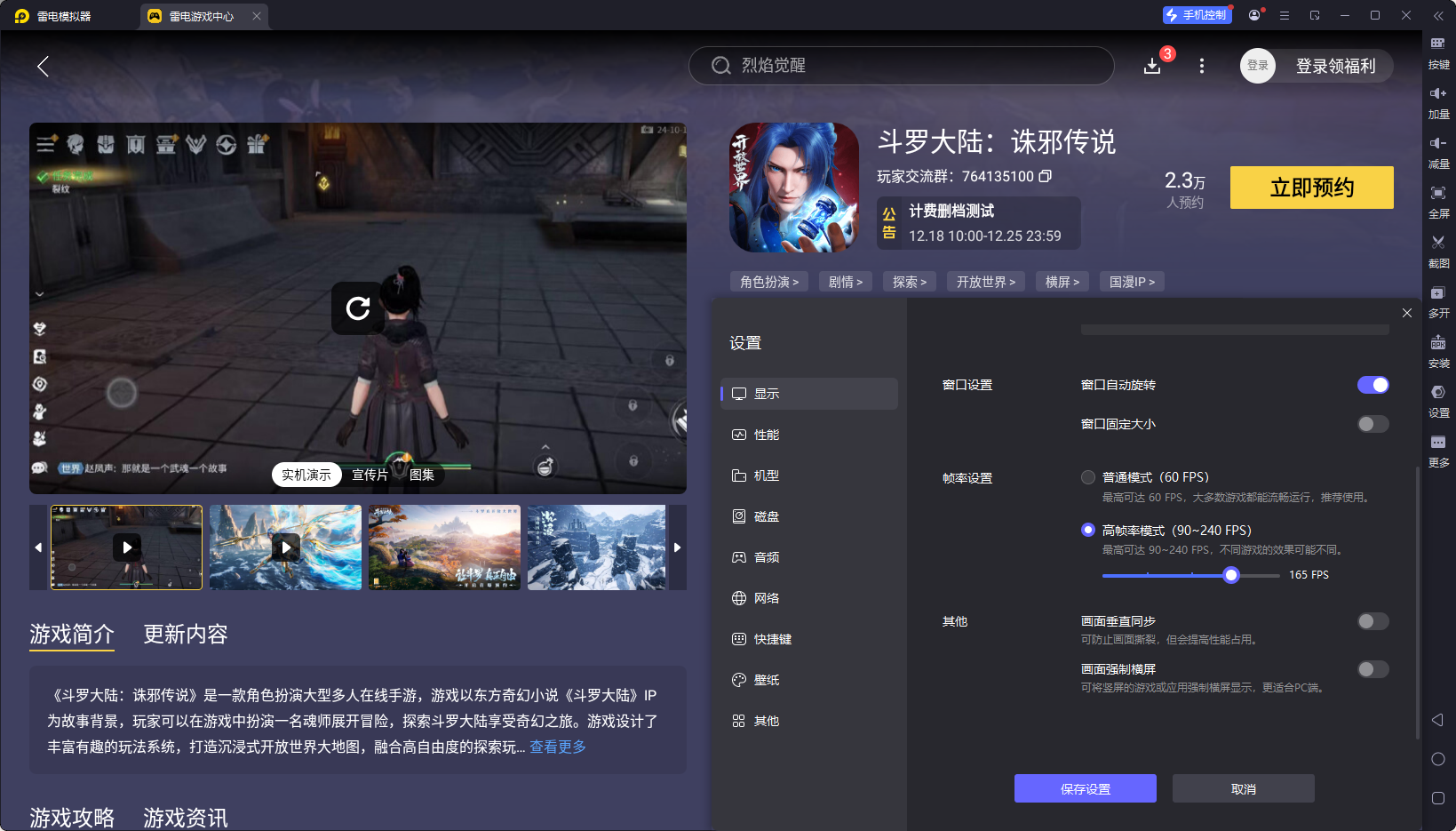The image size is (1456, 831).
Task: Install an APK via 安装 icon
Action: tap(1439, 349)
